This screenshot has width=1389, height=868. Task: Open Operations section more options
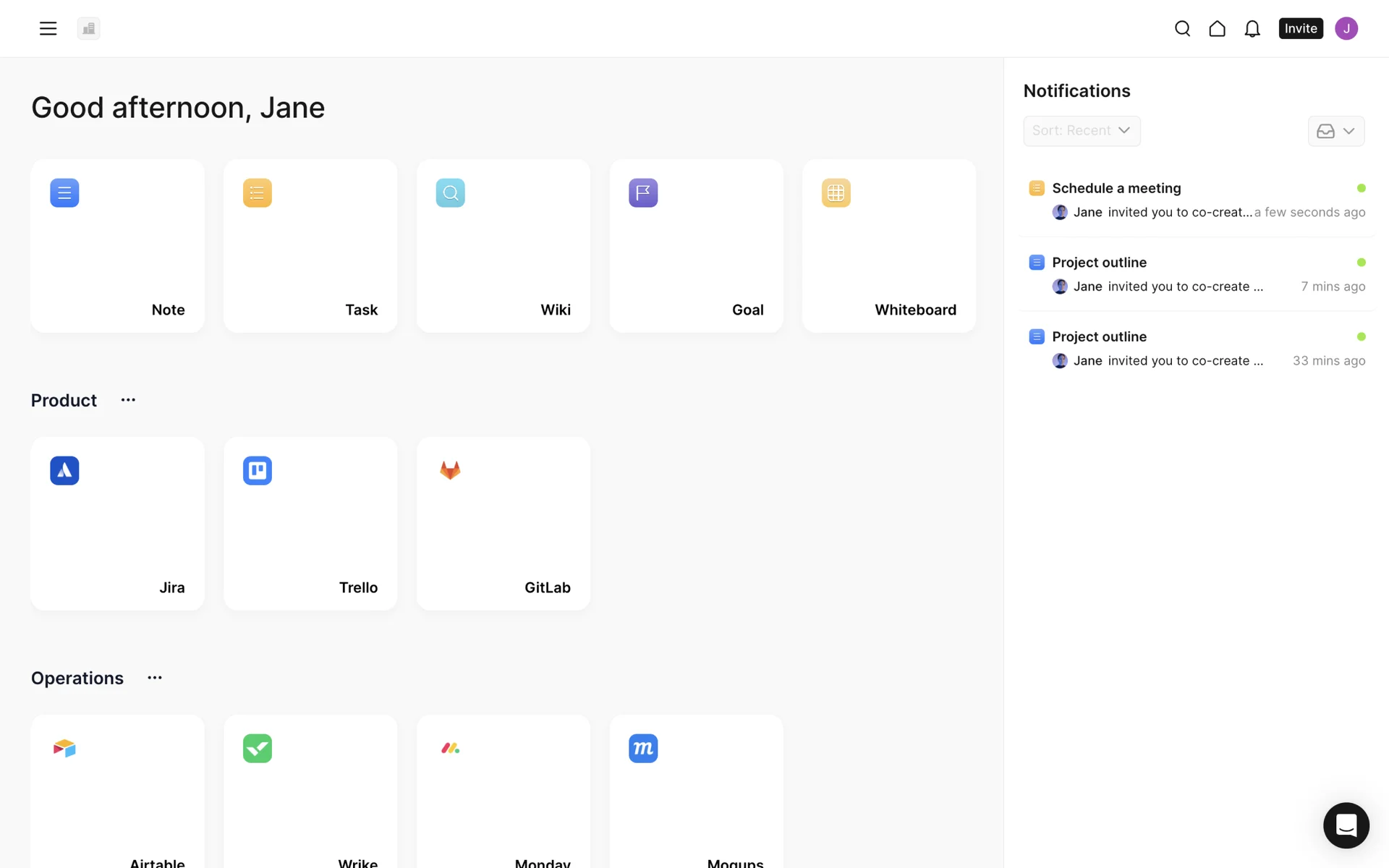(x=155, y=678)
